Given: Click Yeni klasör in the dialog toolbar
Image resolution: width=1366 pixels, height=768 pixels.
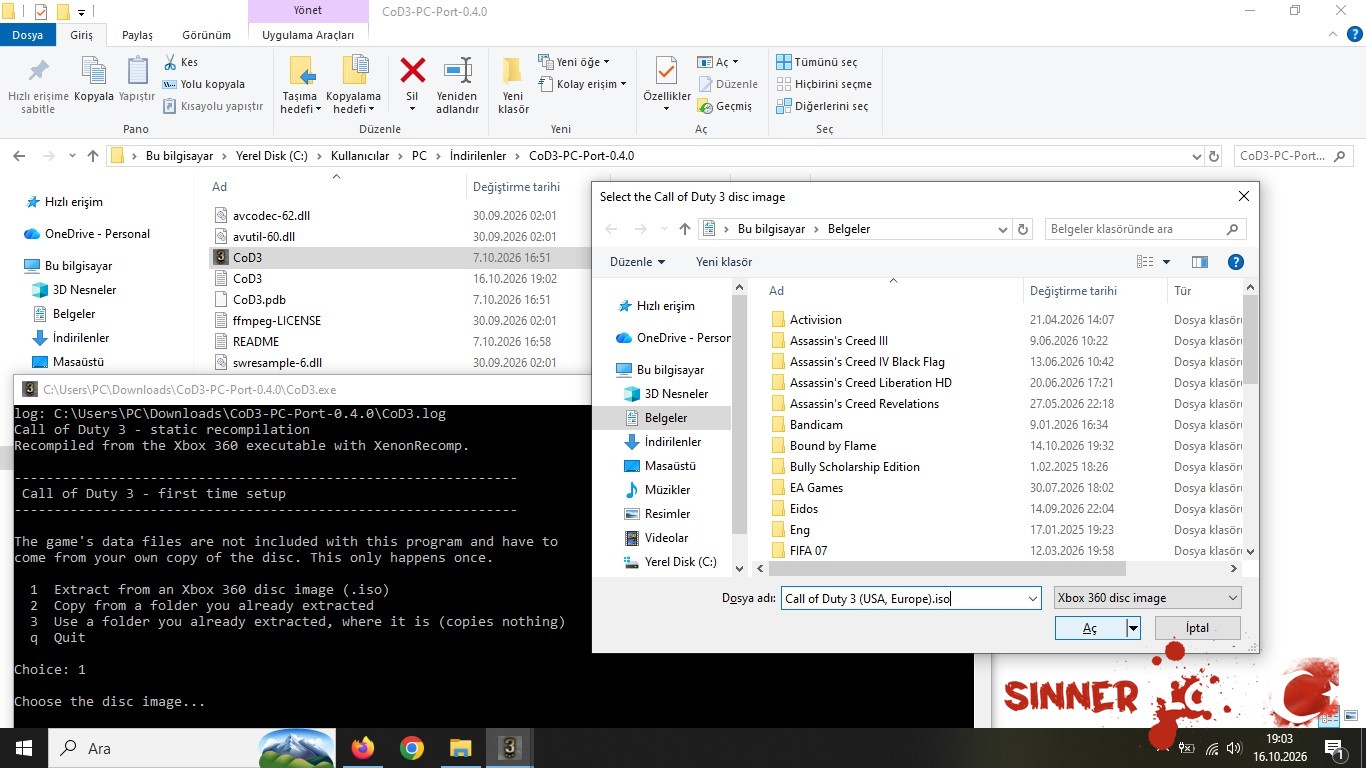Looking at the screenshot, I should click(x=724, y=262).
